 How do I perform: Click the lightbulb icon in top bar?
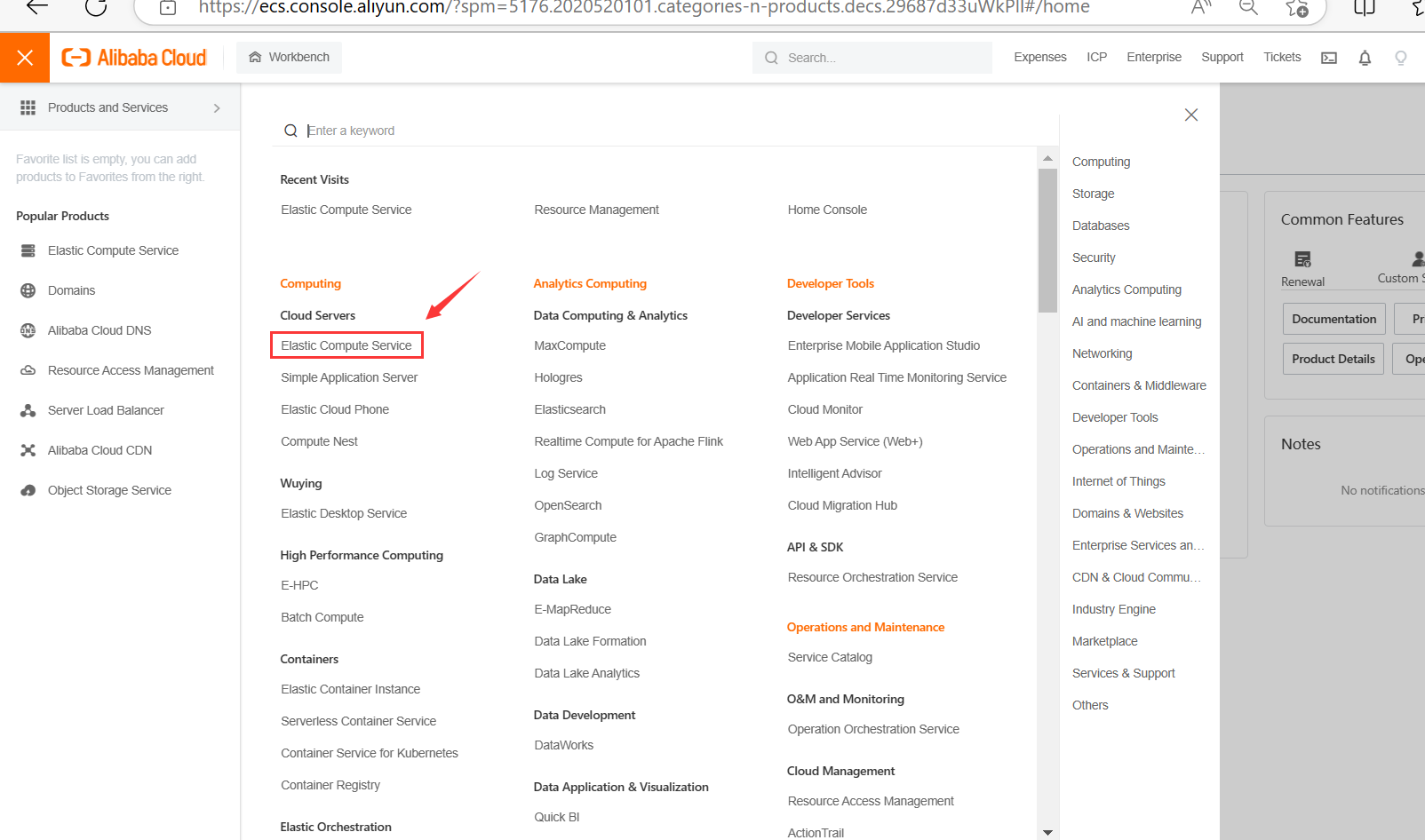click(1401, 58)
